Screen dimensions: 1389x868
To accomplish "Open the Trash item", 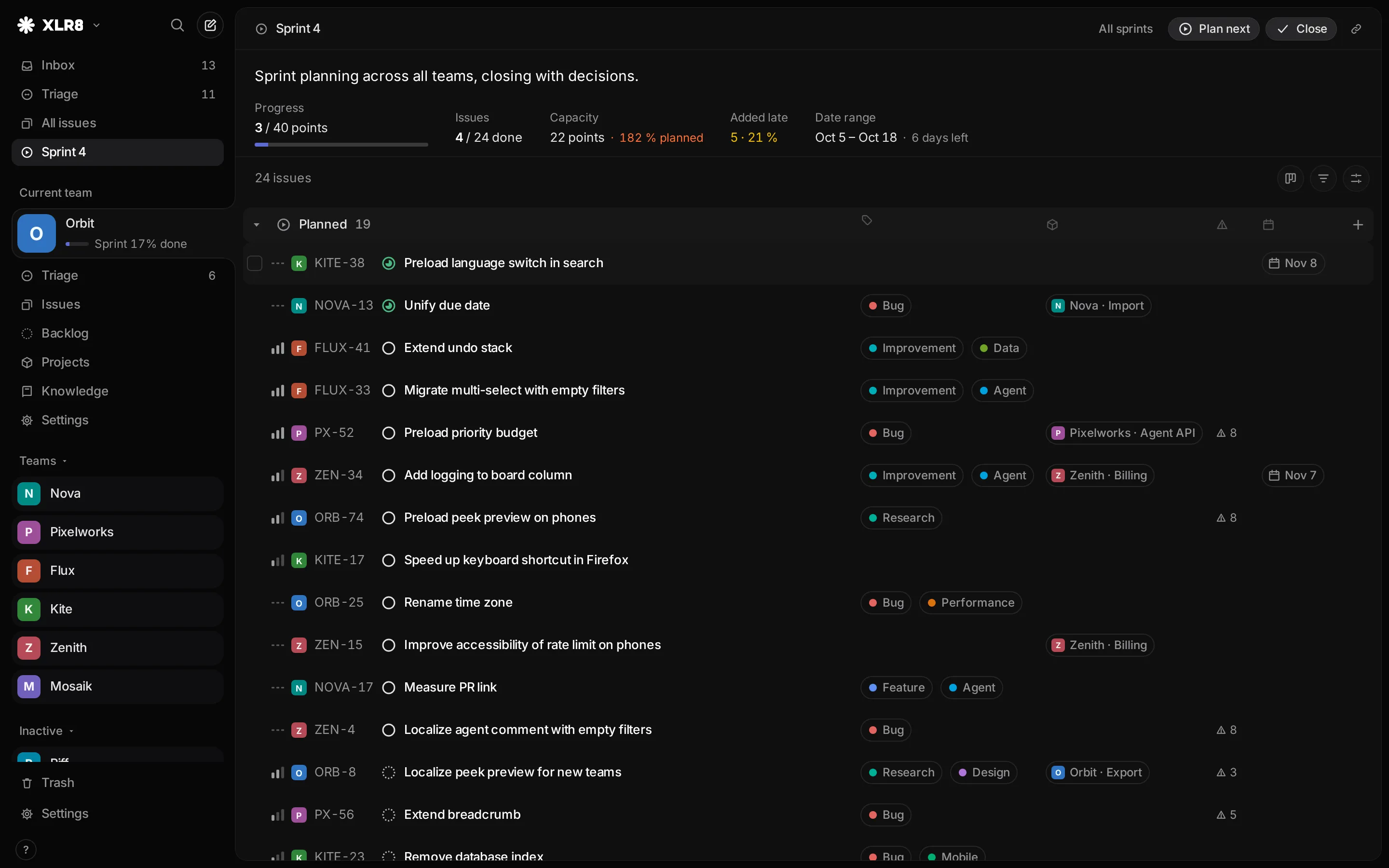I will [x=118, y=783].
